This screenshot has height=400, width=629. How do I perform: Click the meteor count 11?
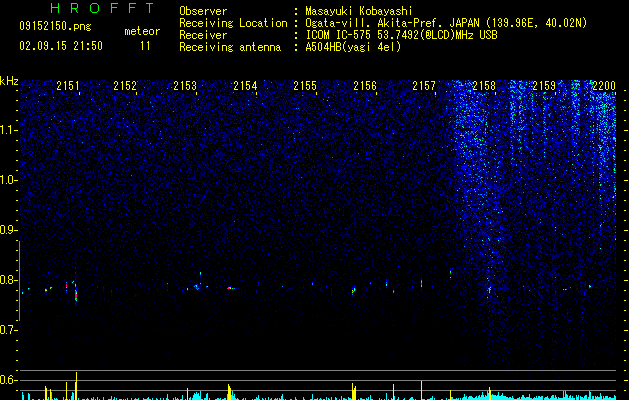[145, 46]
